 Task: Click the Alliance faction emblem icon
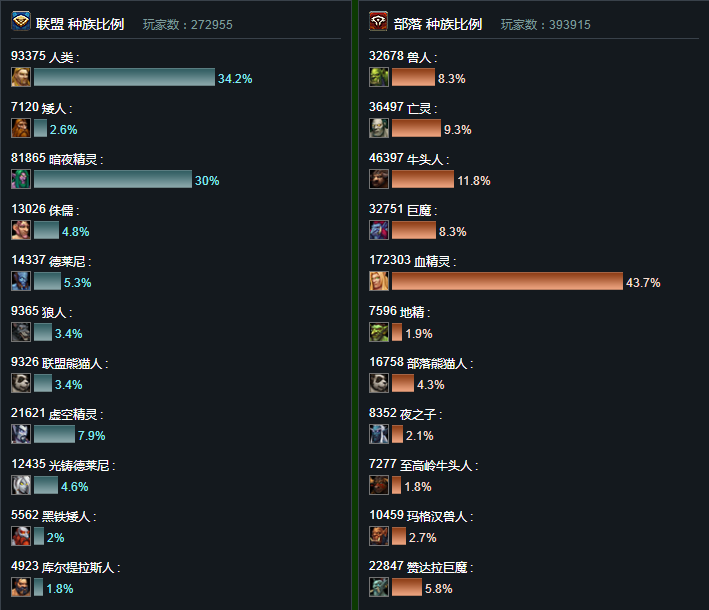21,21
